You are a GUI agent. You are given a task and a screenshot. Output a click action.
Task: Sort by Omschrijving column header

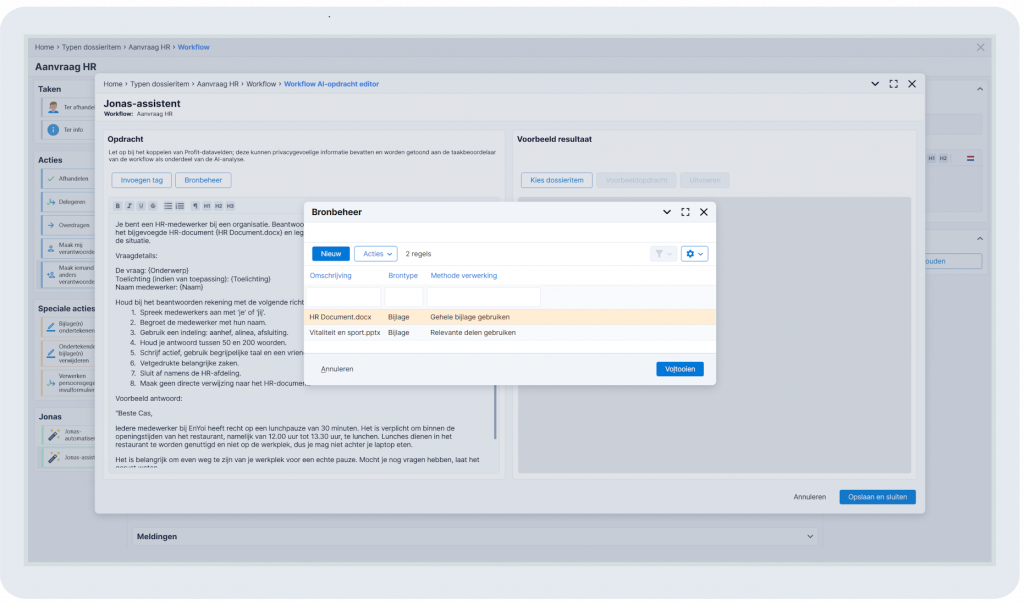pyautogui.click(x=330, y=276)
